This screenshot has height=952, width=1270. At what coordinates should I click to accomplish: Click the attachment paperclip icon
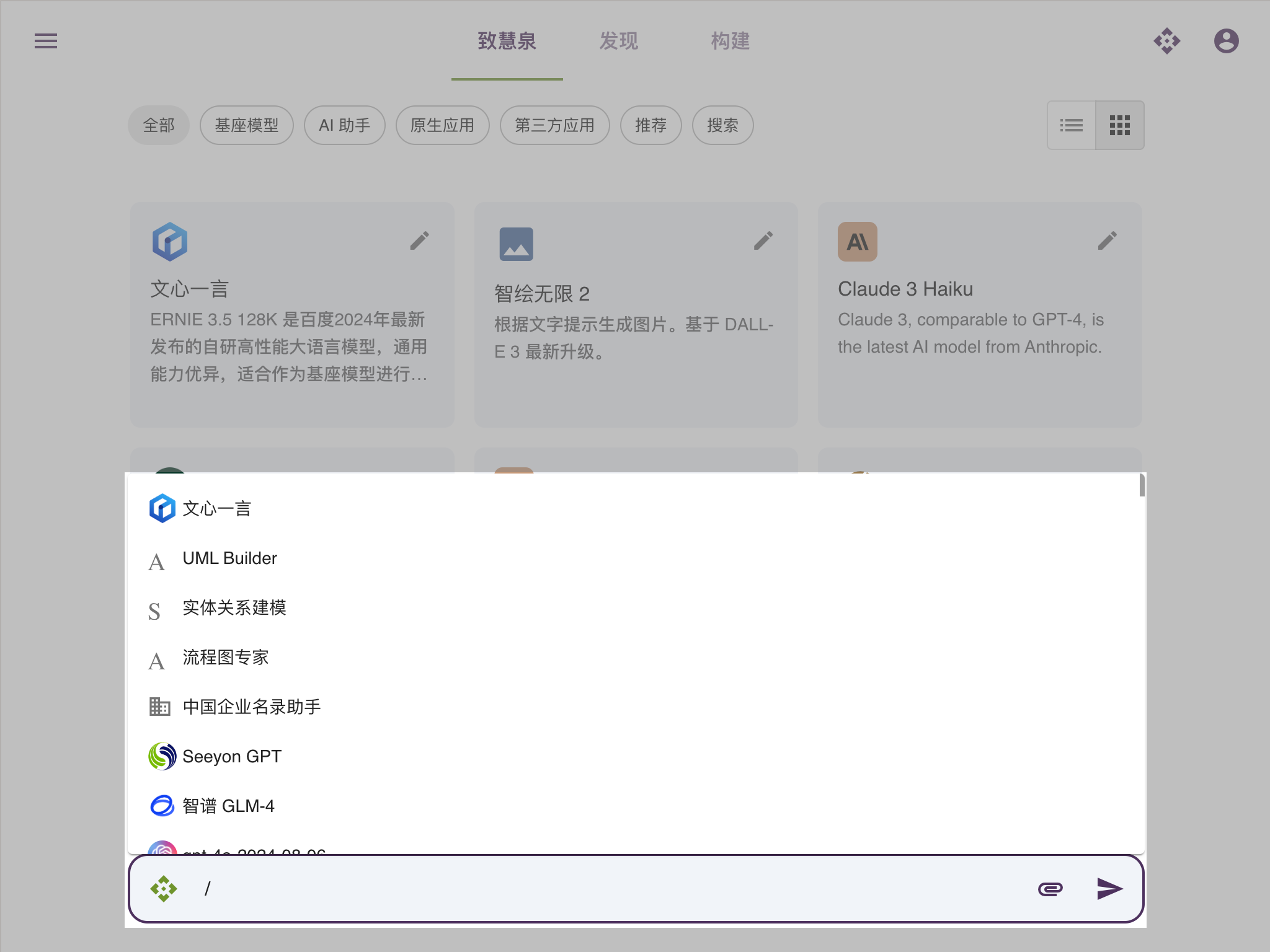[1050, 889]
